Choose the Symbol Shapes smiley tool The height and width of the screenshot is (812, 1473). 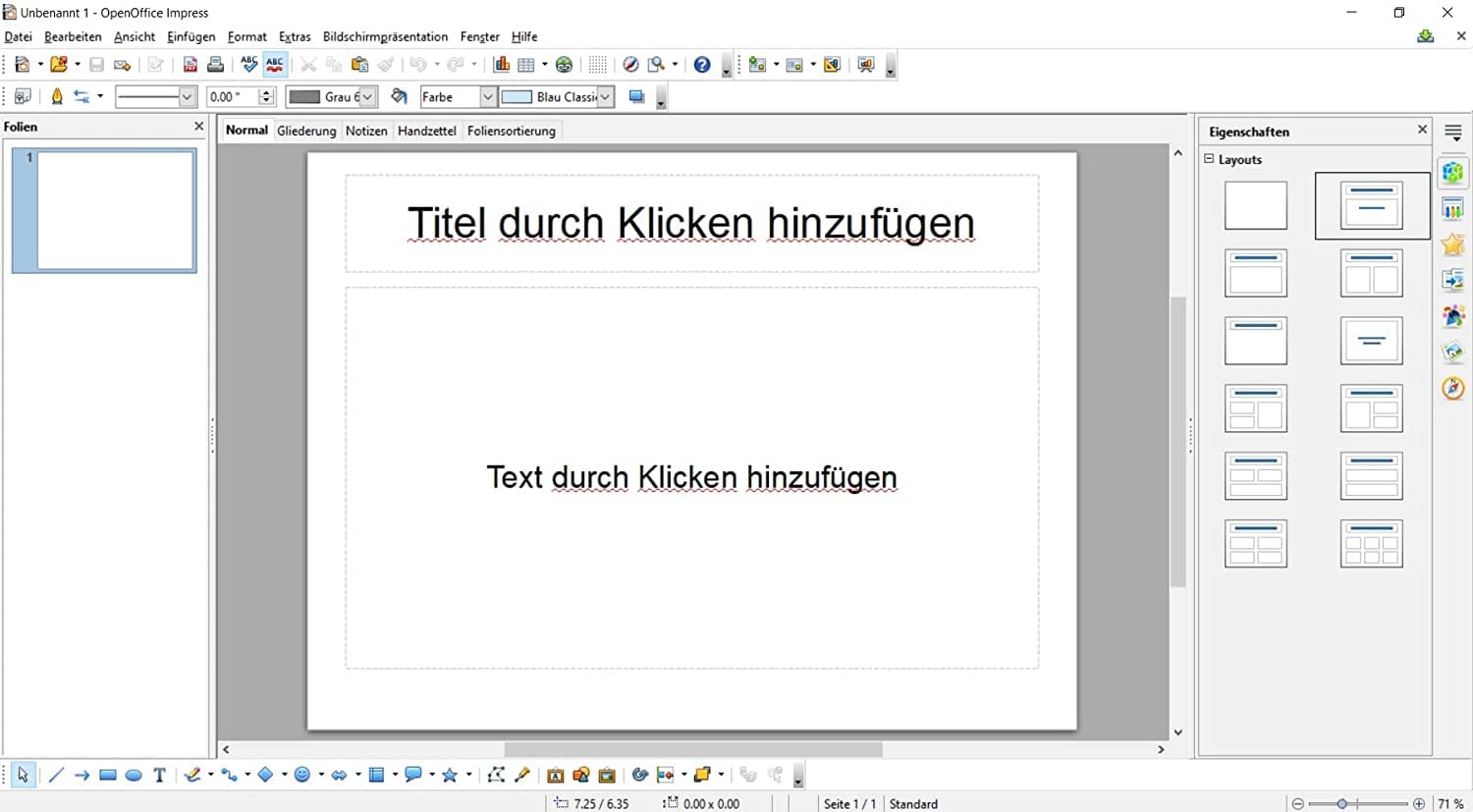click(302, 775)
